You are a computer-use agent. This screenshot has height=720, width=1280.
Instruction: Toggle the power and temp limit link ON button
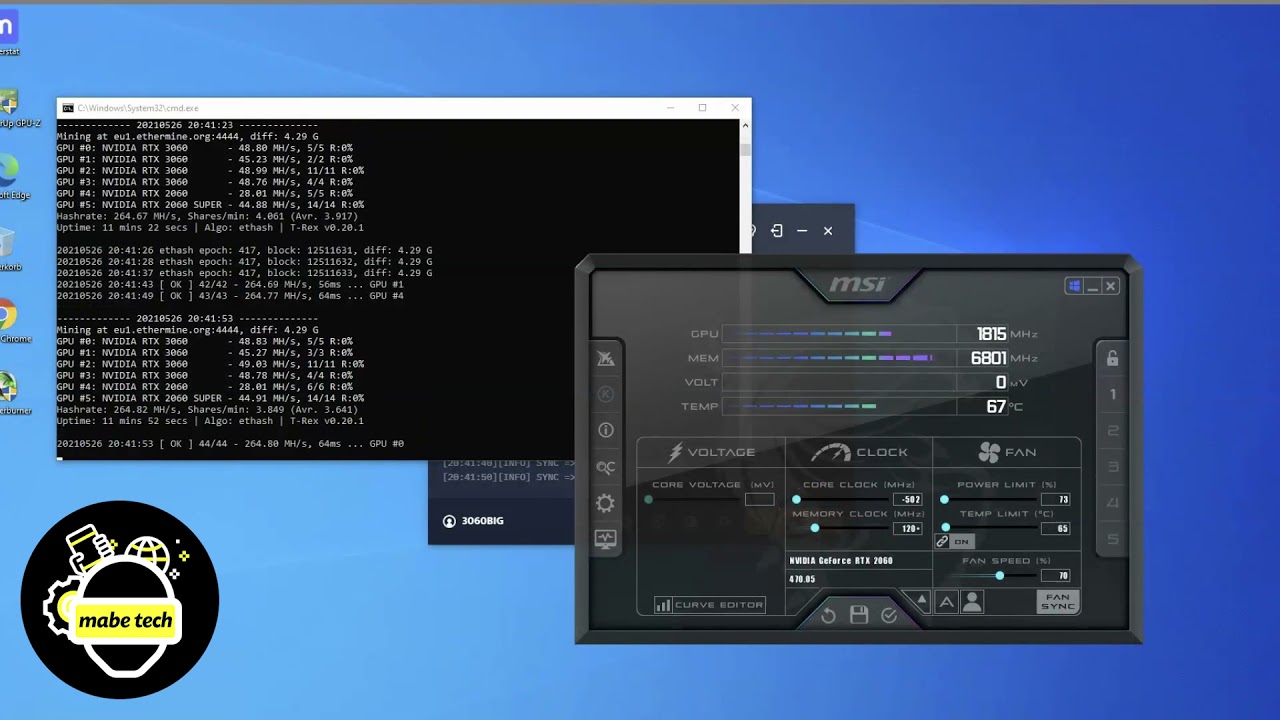click(954, 542)
